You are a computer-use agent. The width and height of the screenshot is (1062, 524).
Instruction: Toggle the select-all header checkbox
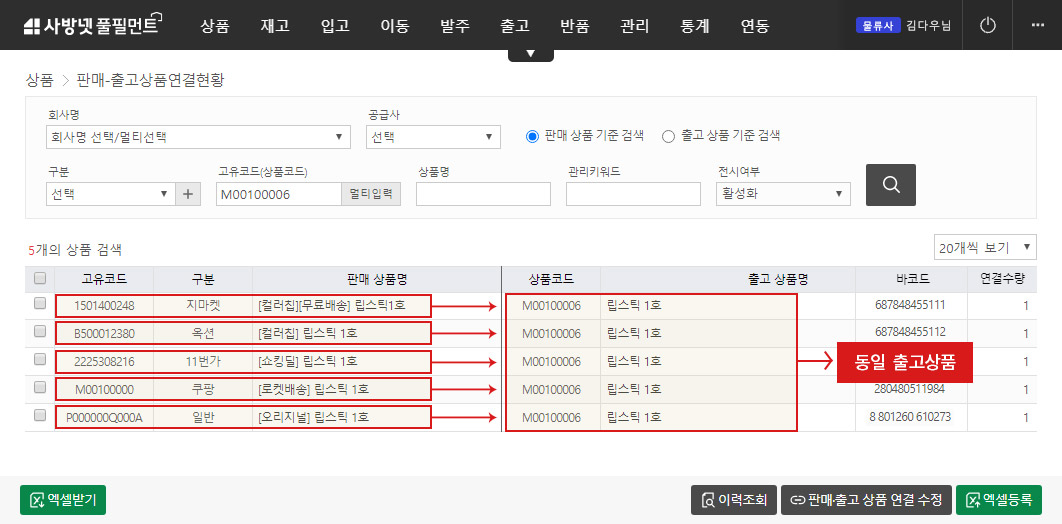pyautogui.click(x=40, y=279)
